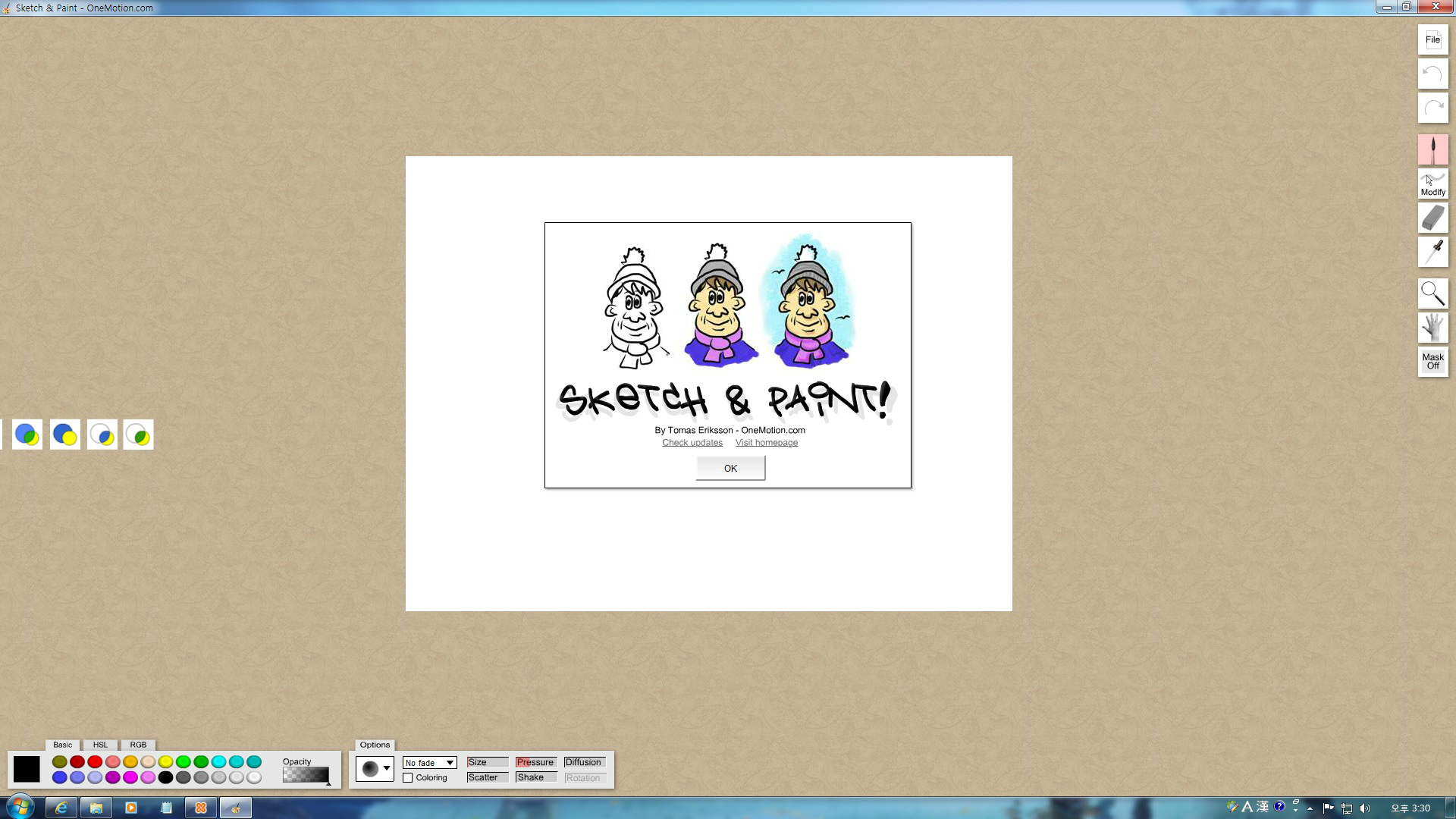Image resolution: width=1456 pixels, height=819 pixels.
Task: Click the volume speaker tray icon
Action: click(1365, 808)
